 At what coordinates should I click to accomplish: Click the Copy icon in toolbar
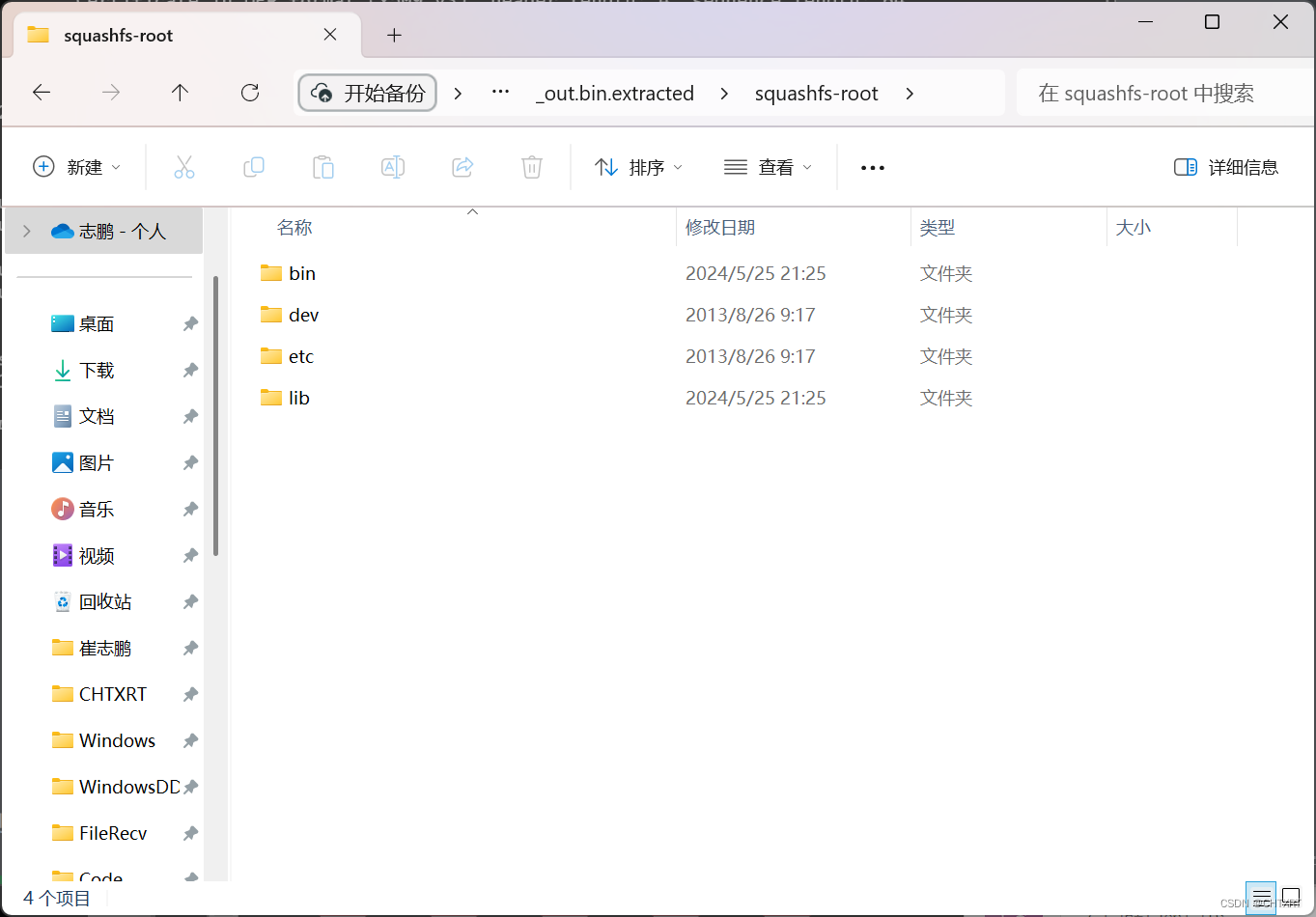click(254, 167)
